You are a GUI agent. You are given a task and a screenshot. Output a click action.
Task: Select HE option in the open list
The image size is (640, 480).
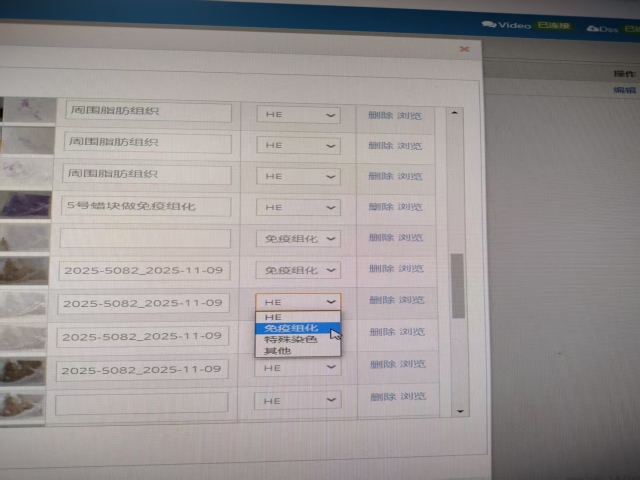[274, 317]
